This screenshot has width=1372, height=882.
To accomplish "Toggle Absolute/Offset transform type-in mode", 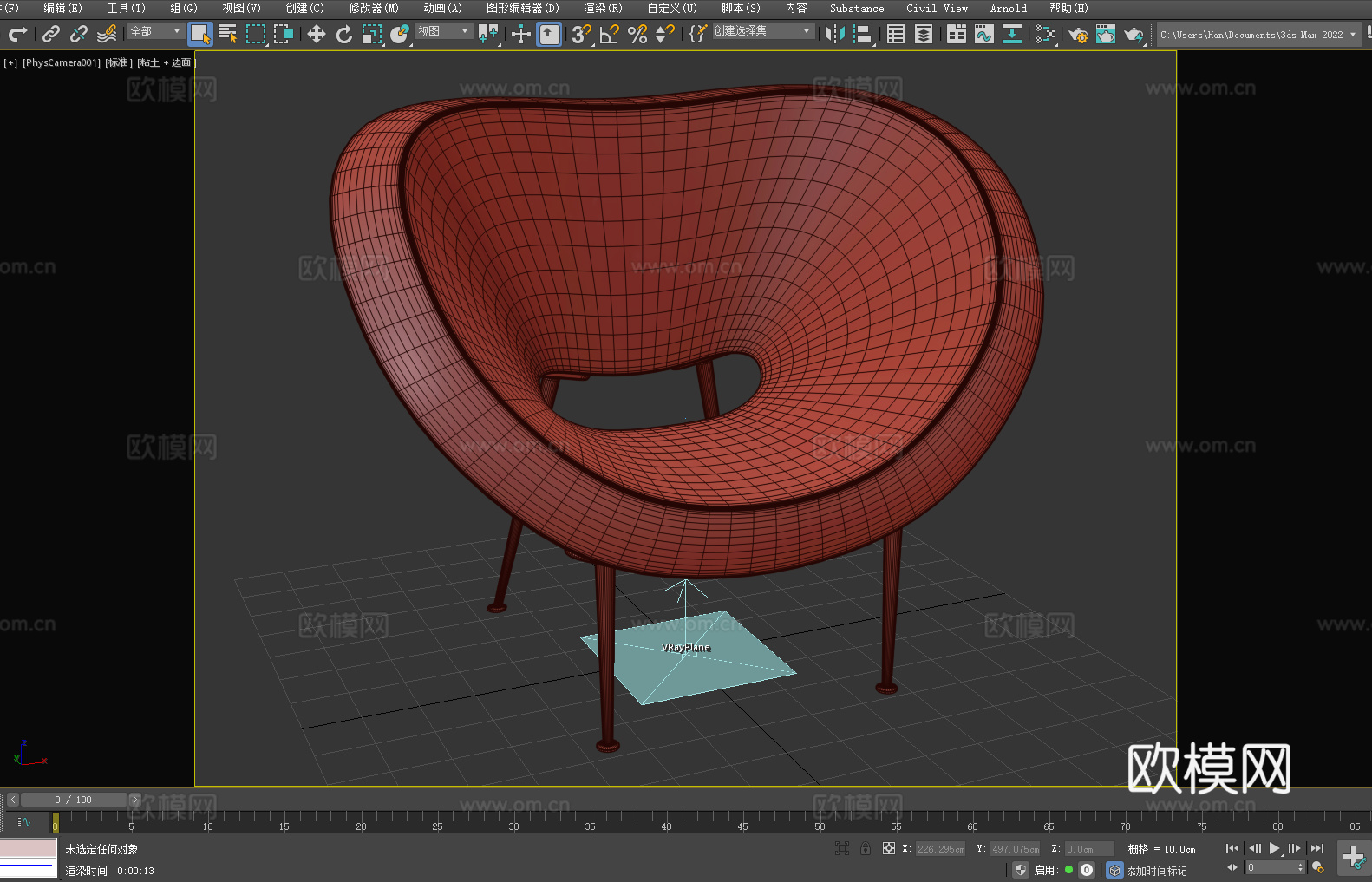I will point(889,848).
